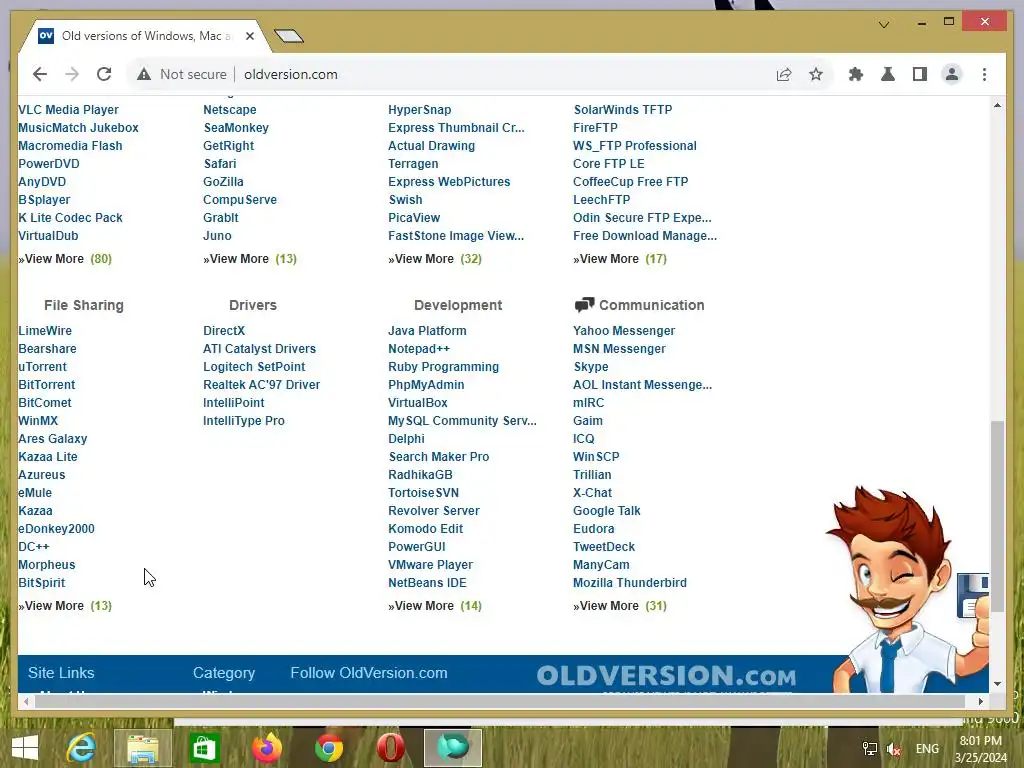Click the teal browser icon on taskbar

tap(453, 748)
